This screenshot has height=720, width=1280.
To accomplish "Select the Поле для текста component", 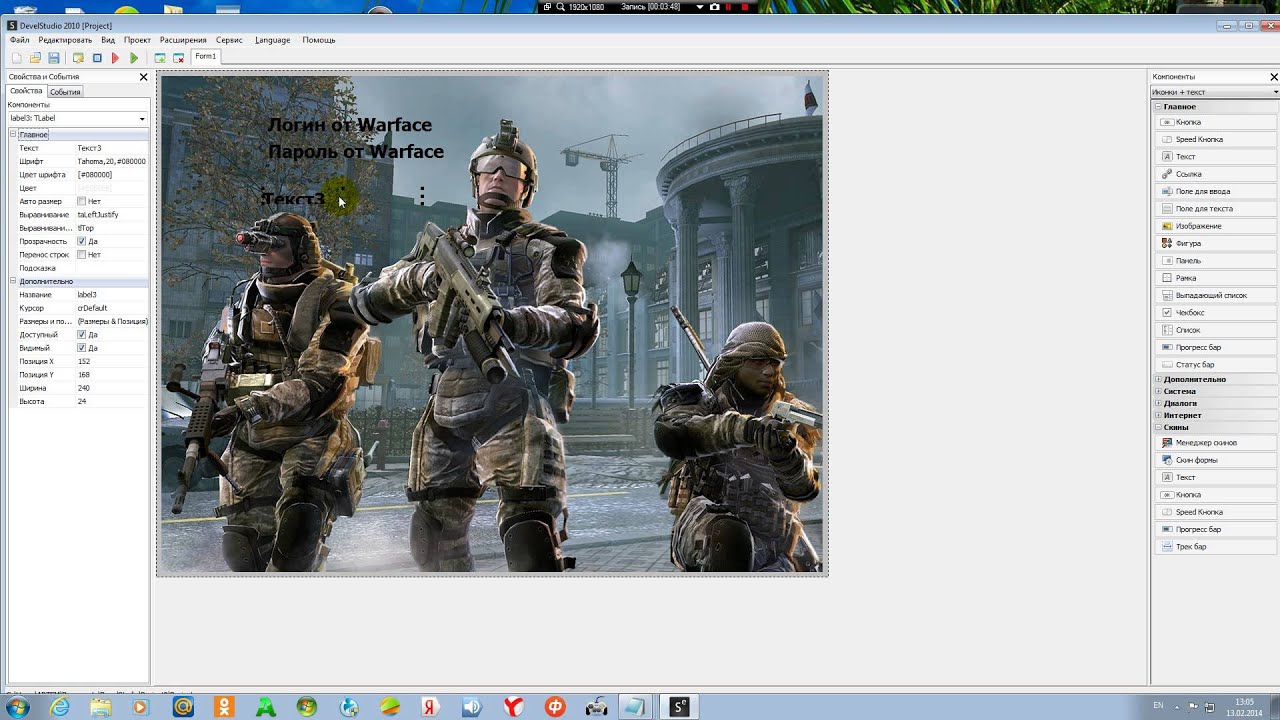I will 1215,208.
